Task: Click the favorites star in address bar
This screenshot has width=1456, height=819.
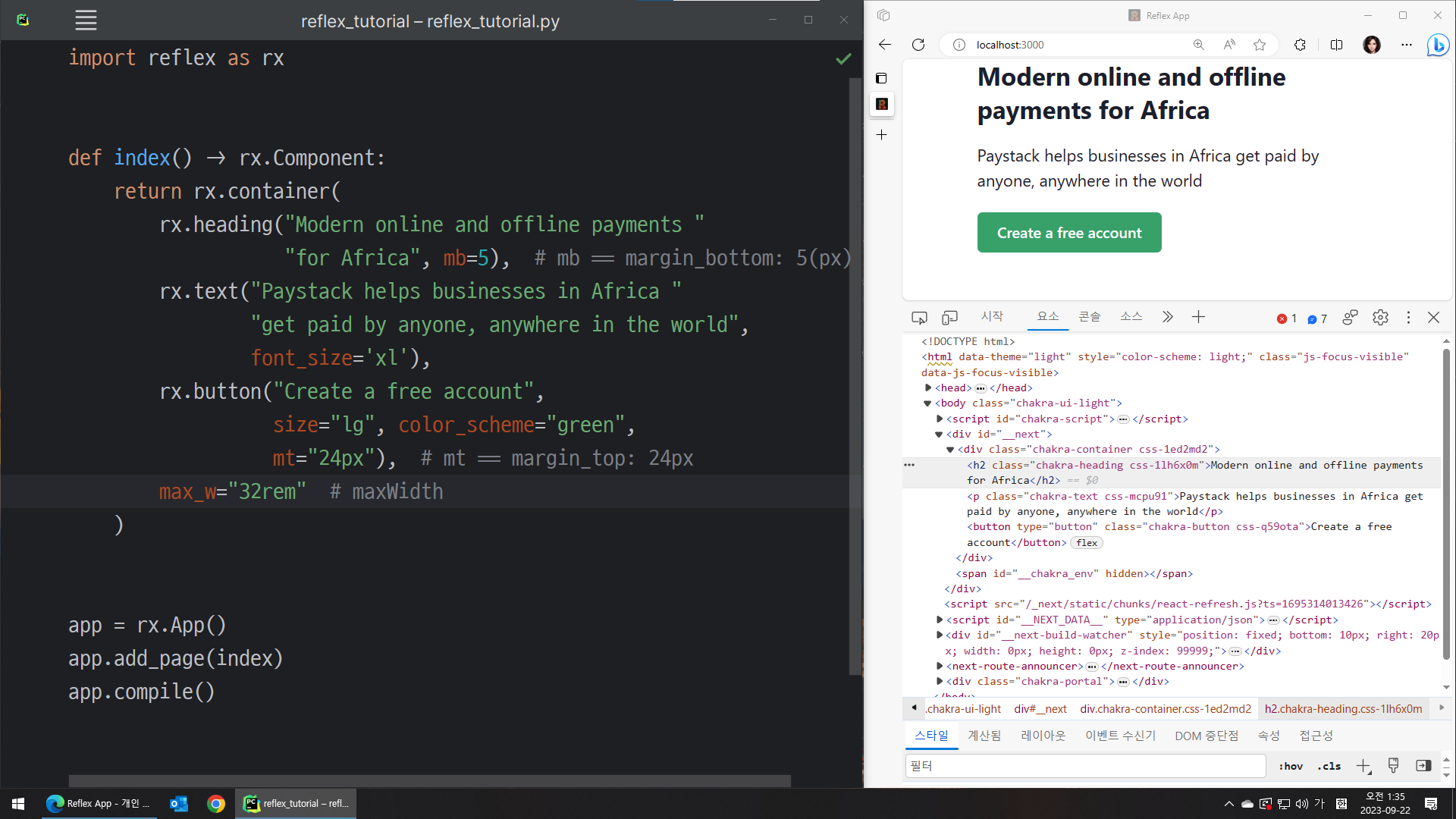Action: 1260,45
